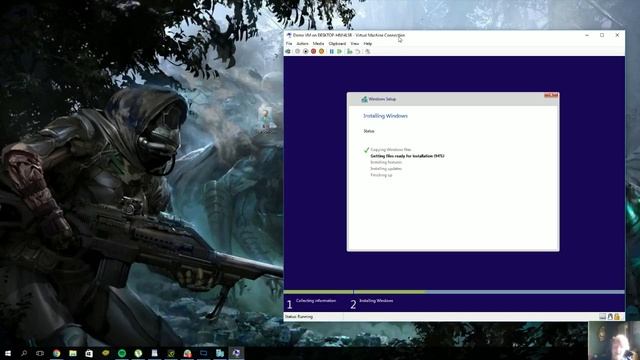Image resolution: width=640 pixels, height=360 pixels.
Task: Open the Windows Start menu
Action: pyautogui.click(x=8, y=353)
